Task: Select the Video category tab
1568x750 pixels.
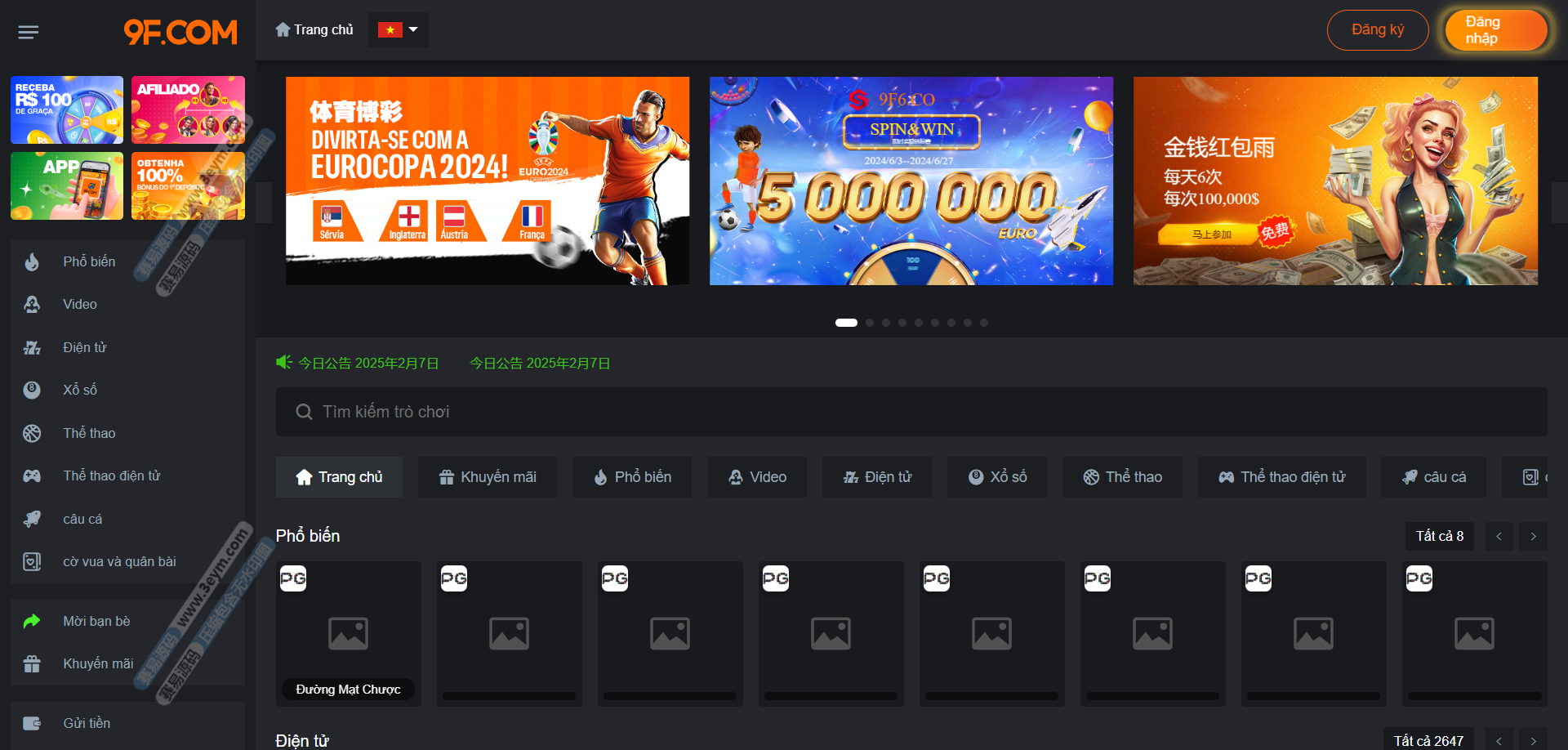Action: tap(757, 477)
